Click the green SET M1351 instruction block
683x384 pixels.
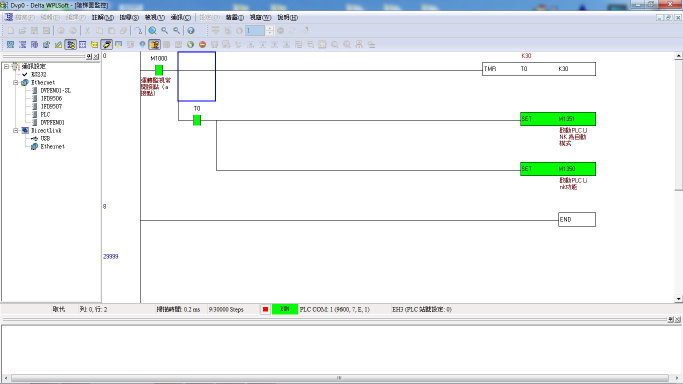558,119
